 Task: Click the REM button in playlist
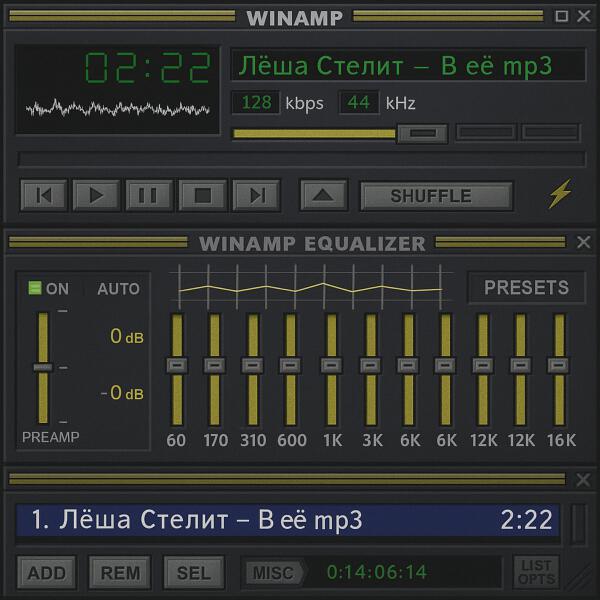point(120,573)
